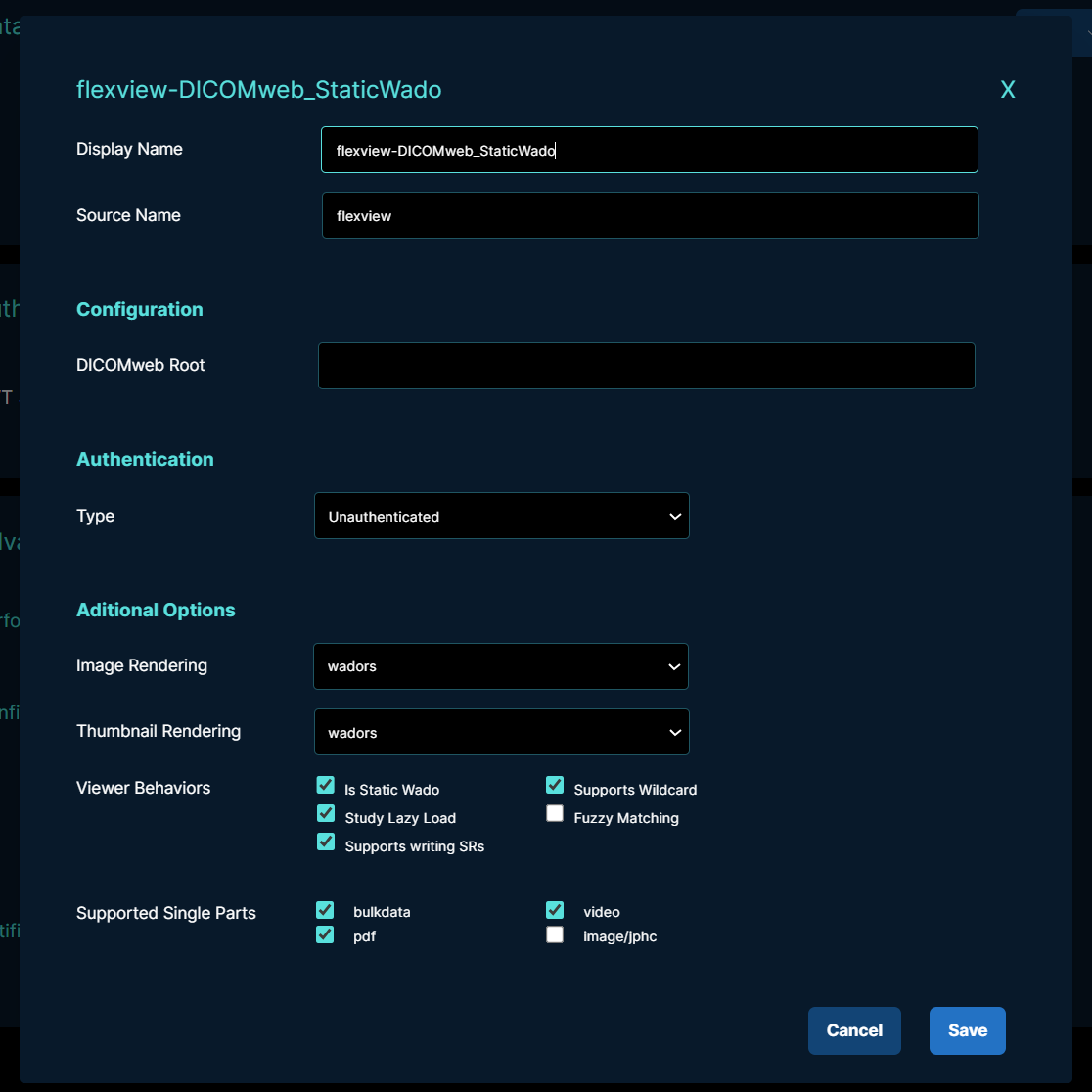This screenshot has width=1092, height=1092.
Task: Select the Source Name input field
Action: point(649,215)
